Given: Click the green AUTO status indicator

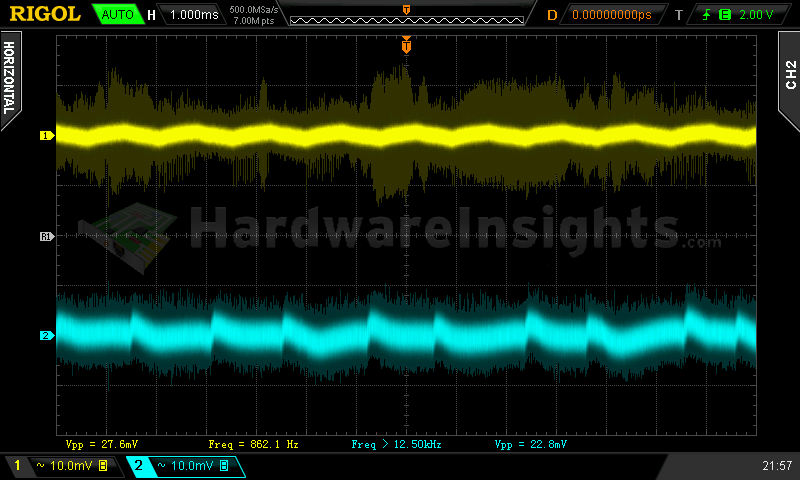Looking at the screenshot, I should click(x=116, y=15).
